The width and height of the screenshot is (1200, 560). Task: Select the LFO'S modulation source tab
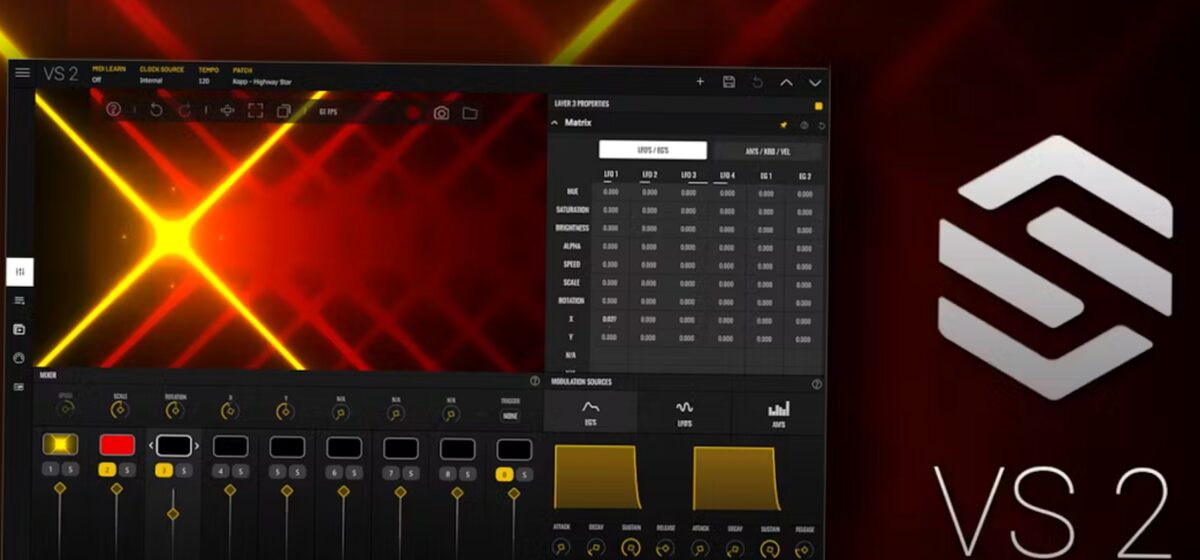pos(685,412)
